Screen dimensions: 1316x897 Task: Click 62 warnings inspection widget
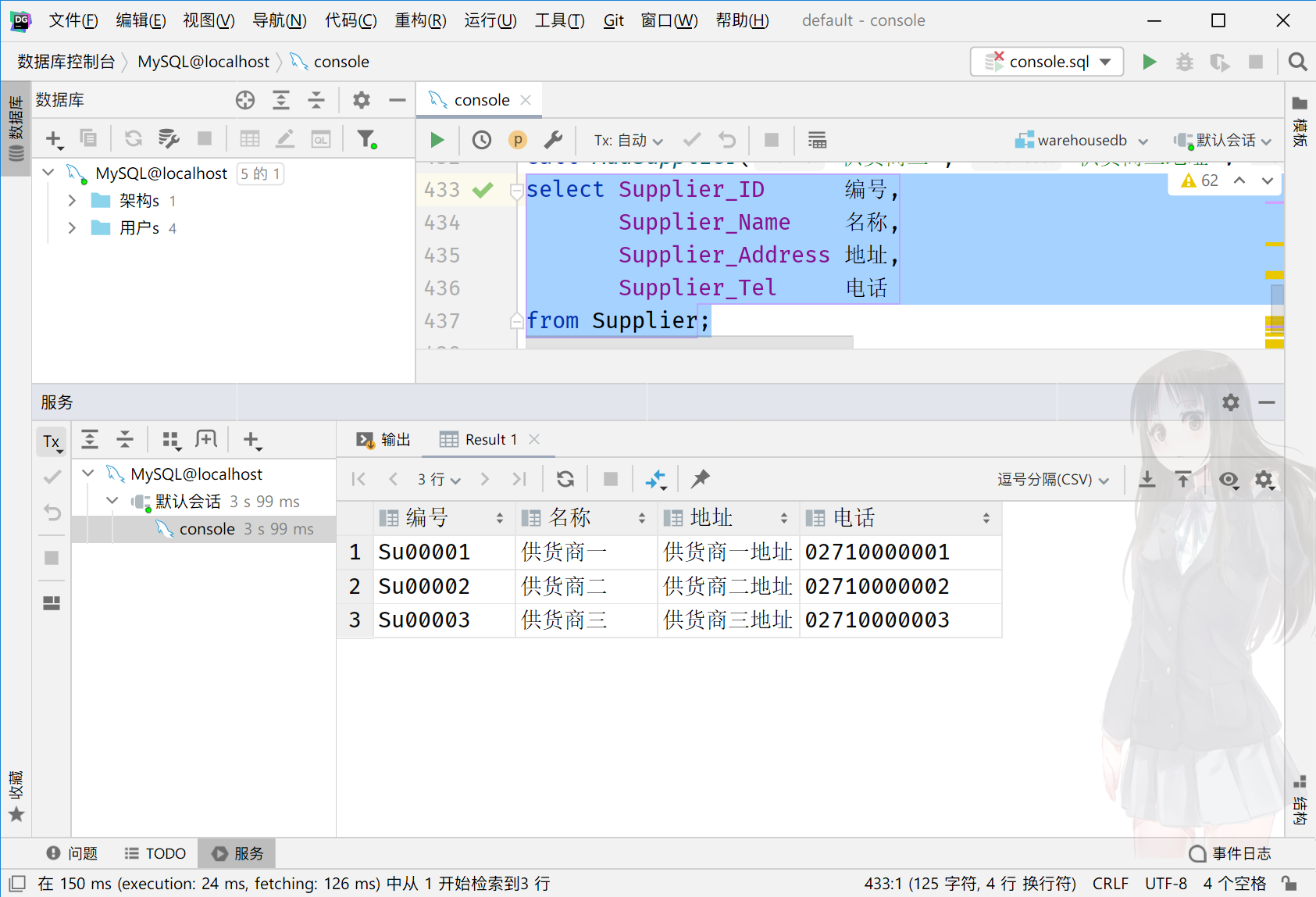pos(1200,180)
